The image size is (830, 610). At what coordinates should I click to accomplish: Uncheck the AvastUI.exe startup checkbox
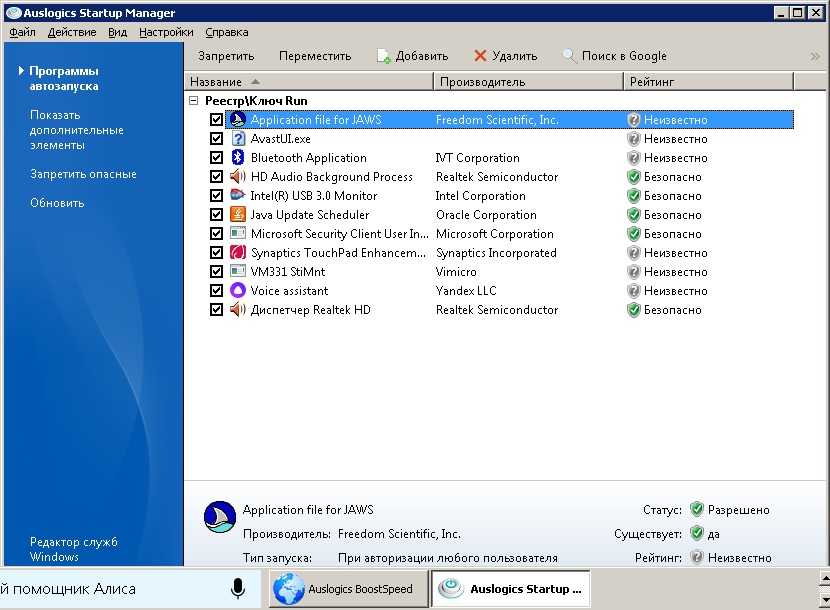[216, 139]
